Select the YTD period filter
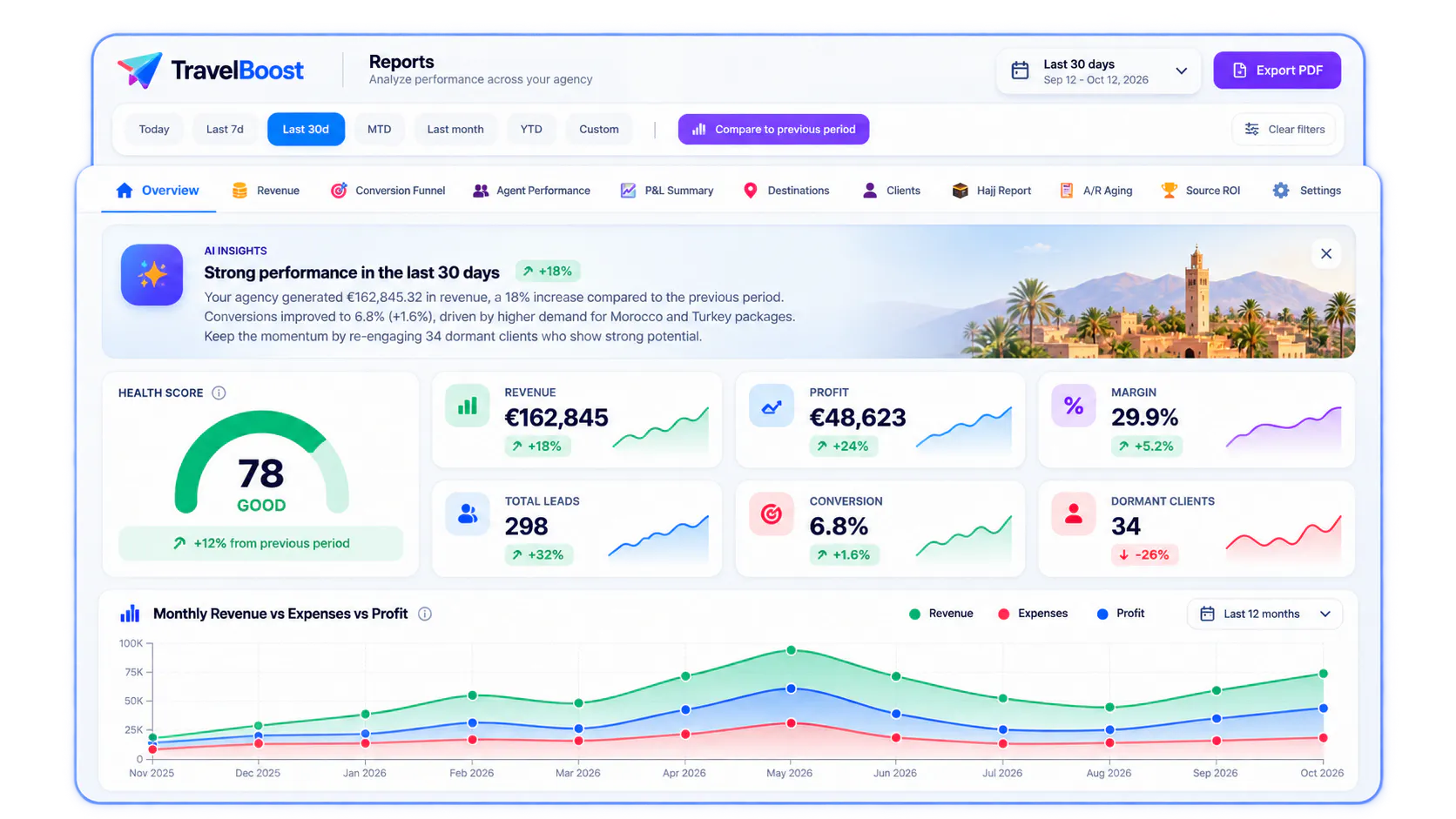The image size is (1456, 819). click(x=531, y=129)
